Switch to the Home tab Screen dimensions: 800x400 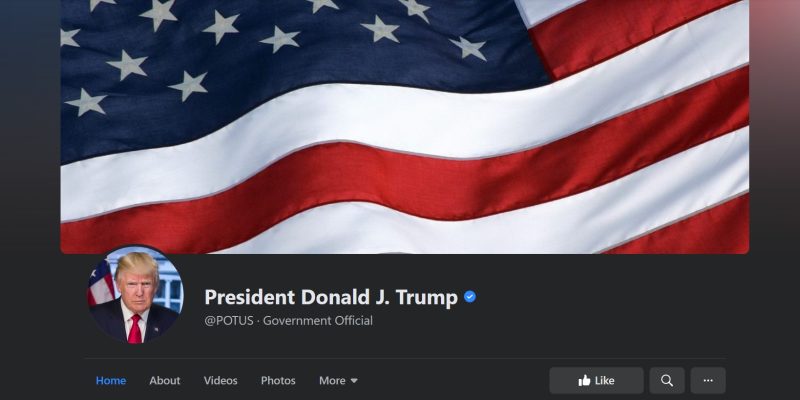tap(111, 381)
